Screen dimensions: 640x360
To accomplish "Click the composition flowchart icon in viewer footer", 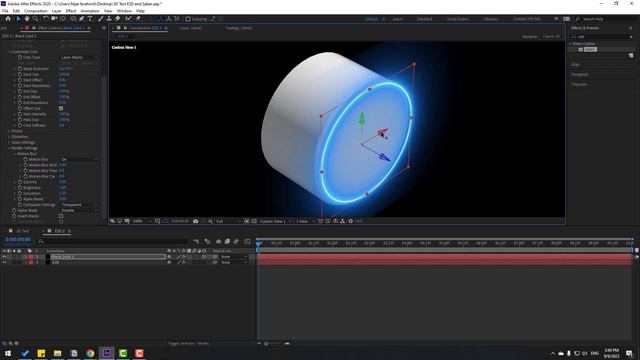I will 342,221.
